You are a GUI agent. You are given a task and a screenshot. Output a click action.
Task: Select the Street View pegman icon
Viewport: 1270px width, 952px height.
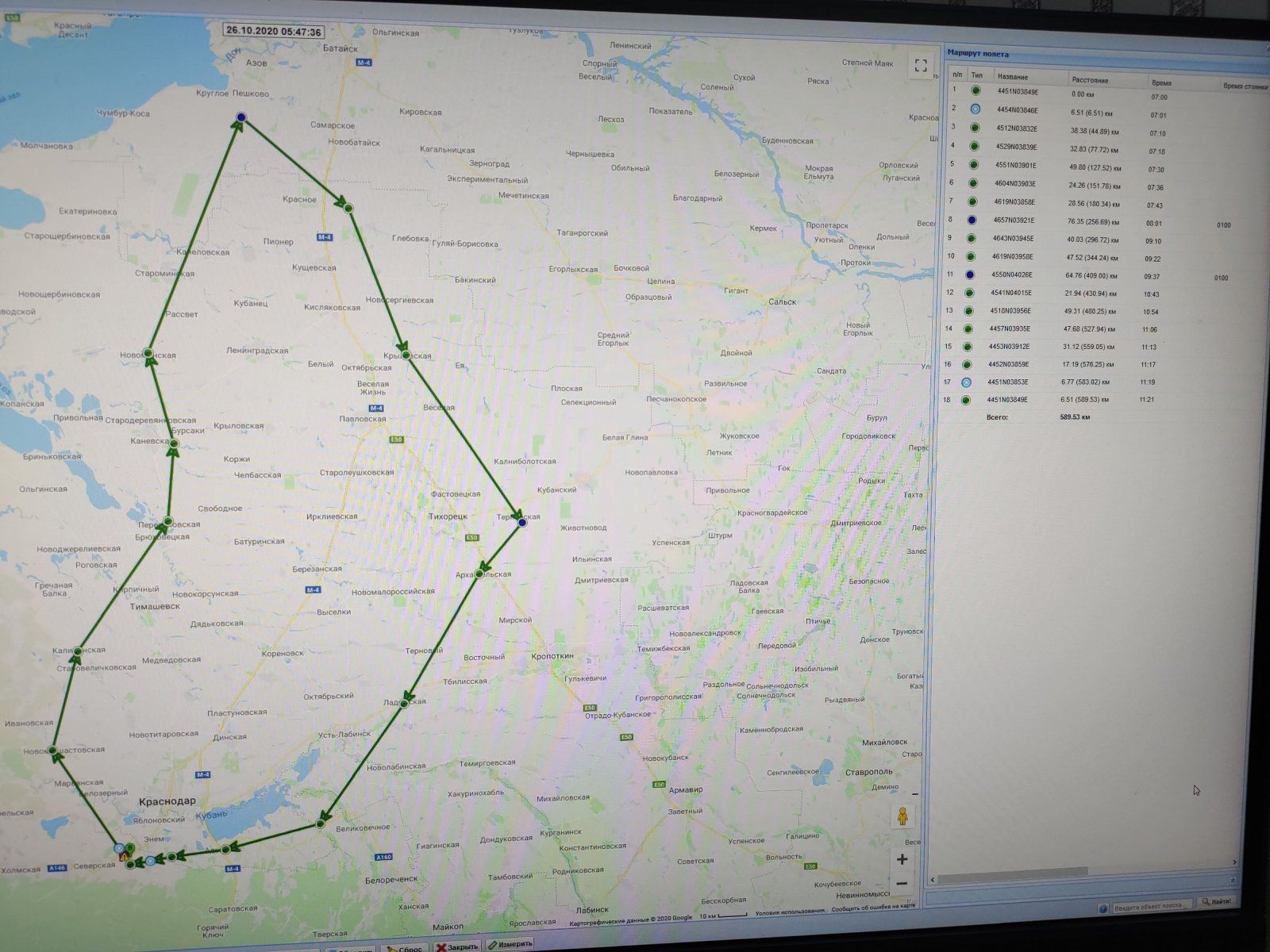902,816
